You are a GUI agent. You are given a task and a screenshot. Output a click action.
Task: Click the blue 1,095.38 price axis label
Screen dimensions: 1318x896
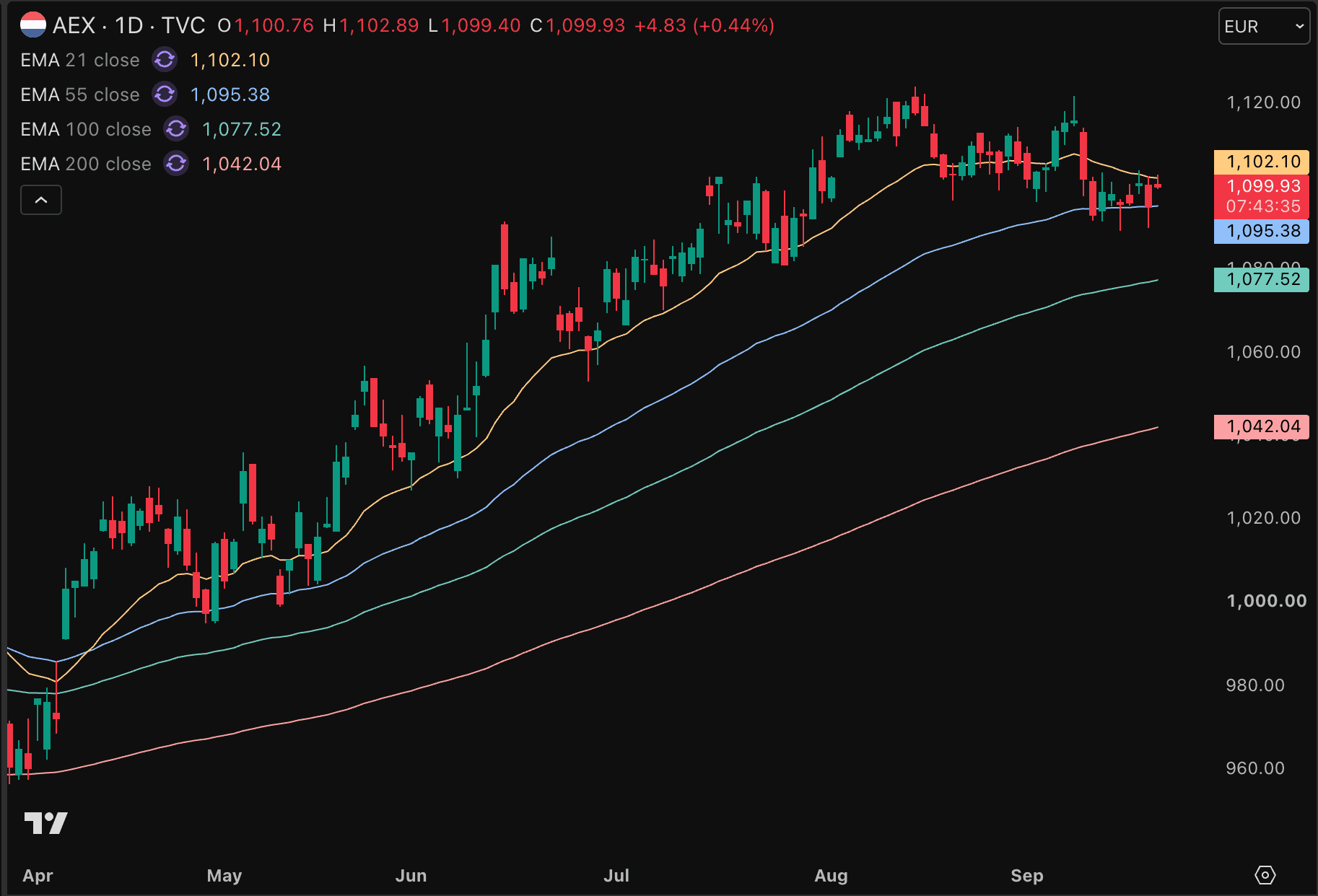[1262, 231]
